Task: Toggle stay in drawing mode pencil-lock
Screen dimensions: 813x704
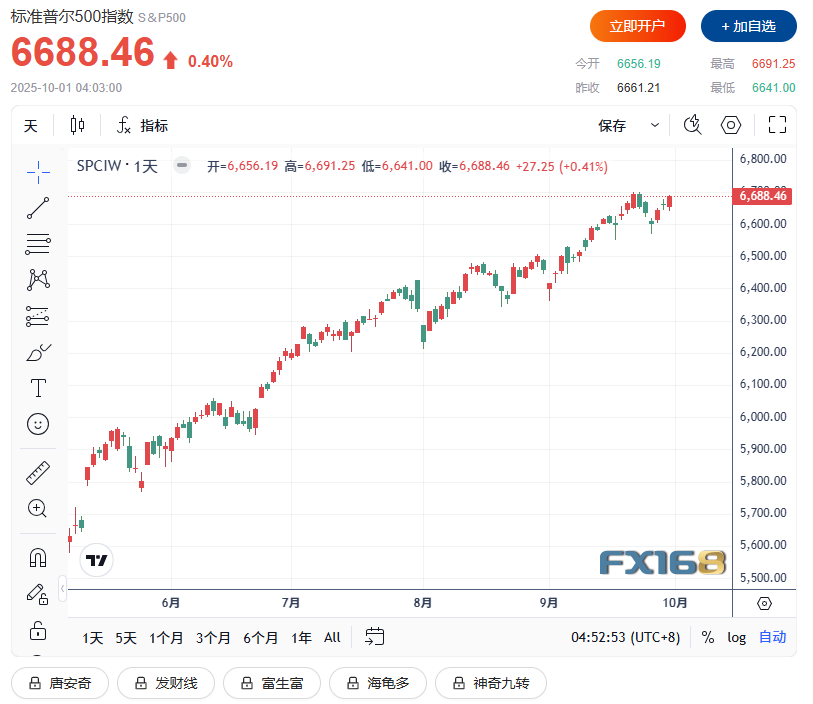Action: pos(38,594)
